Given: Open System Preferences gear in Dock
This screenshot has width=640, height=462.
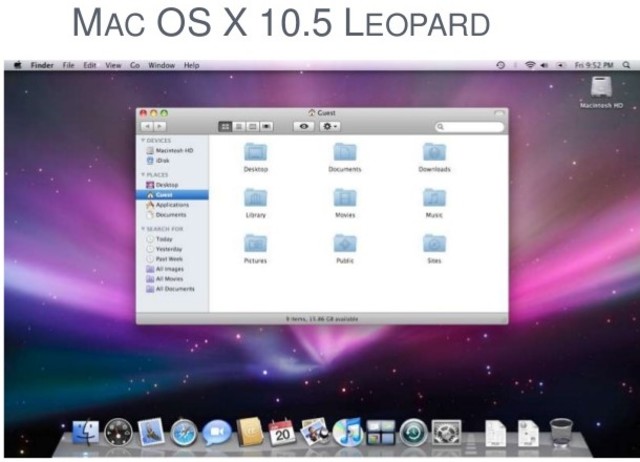Looking at the screenshot, I should coord(446,433).
